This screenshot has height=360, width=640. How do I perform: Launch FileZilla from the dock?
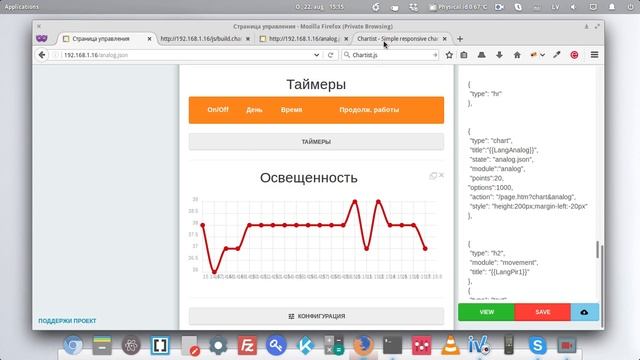click(x=247, y=345)
